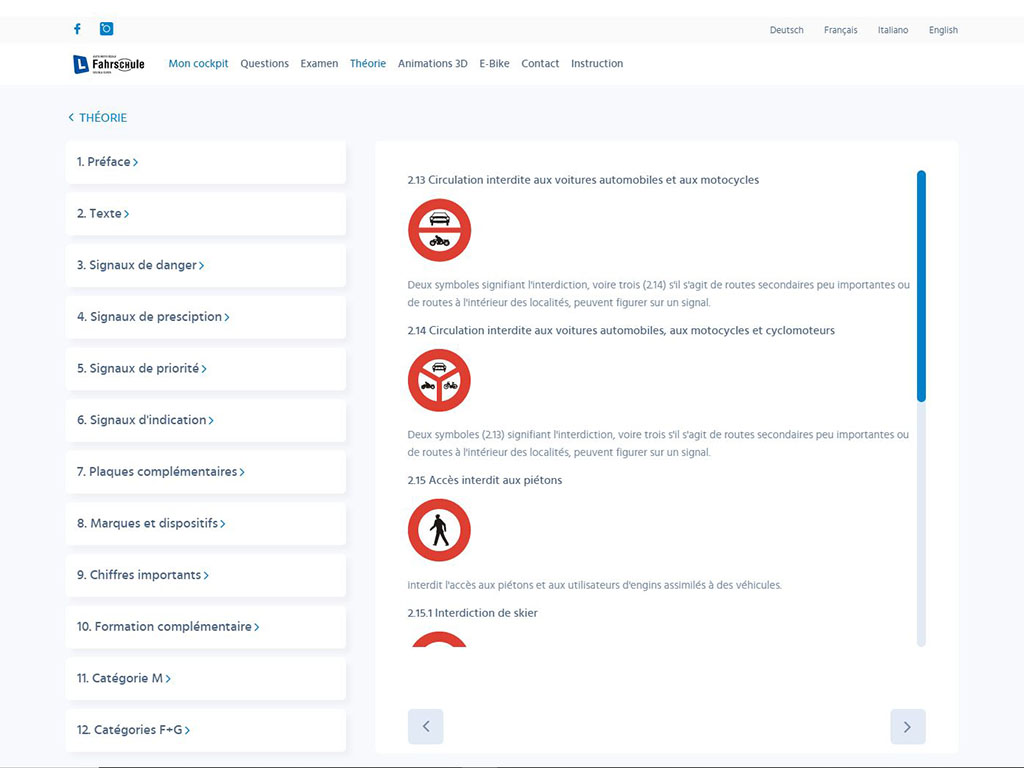This screenshot has width=1024, height=768.
Task: Click the Instagram icon in top bar
Action: click(x=106, y=29)
